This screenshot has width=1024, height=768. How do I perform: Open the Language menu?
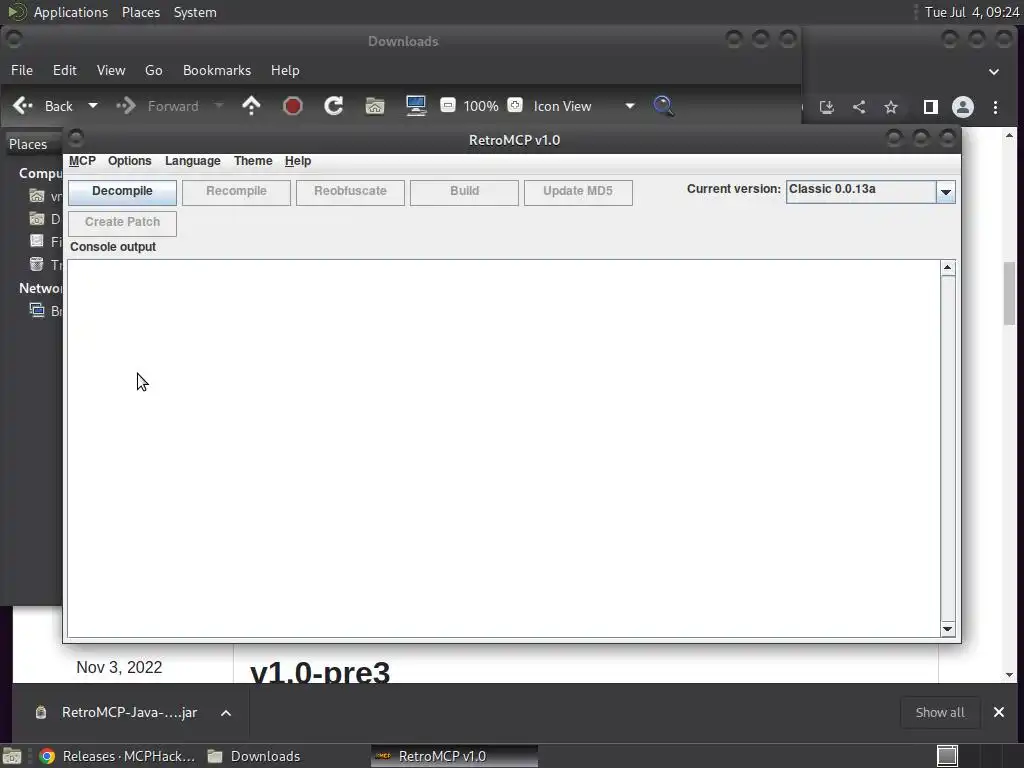[x=193, y=161]
